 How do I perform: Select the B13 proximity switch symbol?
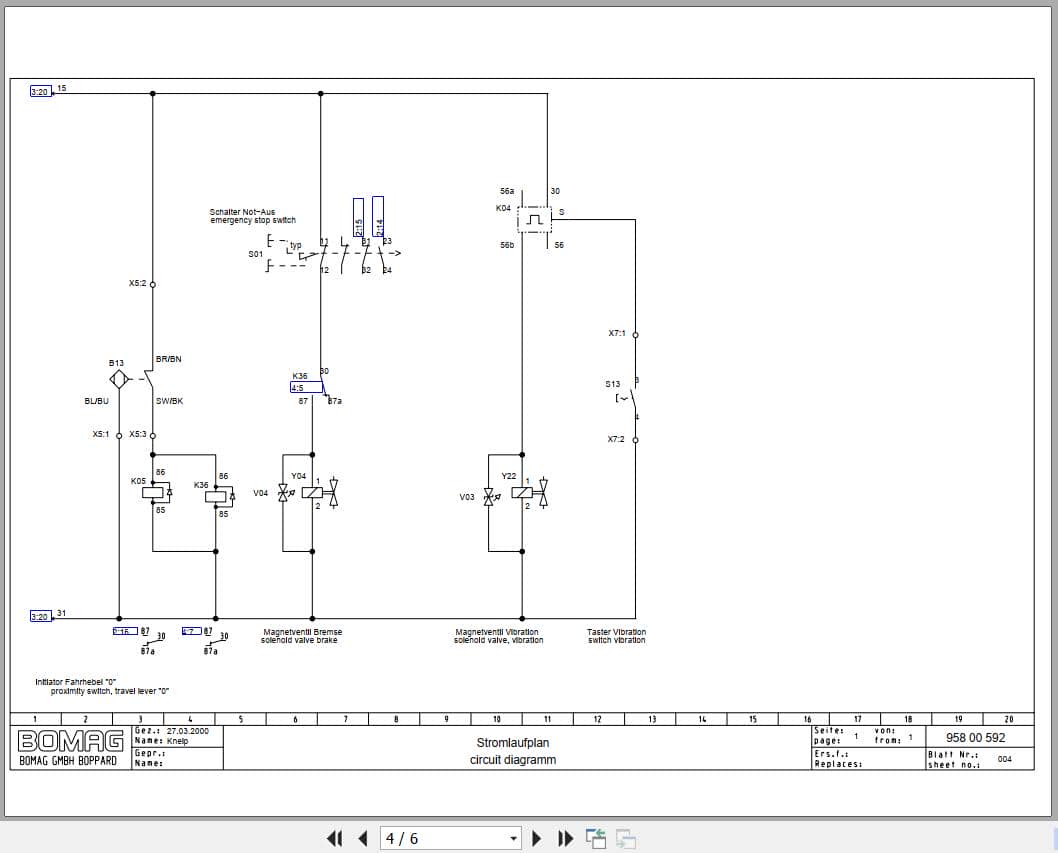tap(119, 380)
